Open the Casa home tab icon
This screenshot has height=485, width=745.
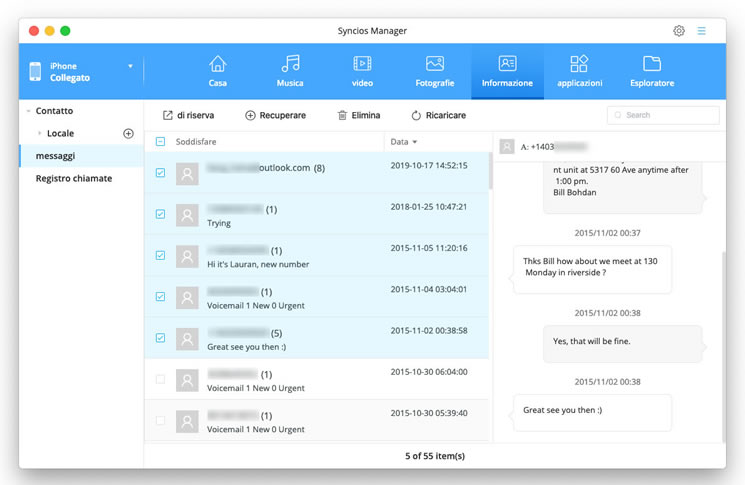(218, 64)
